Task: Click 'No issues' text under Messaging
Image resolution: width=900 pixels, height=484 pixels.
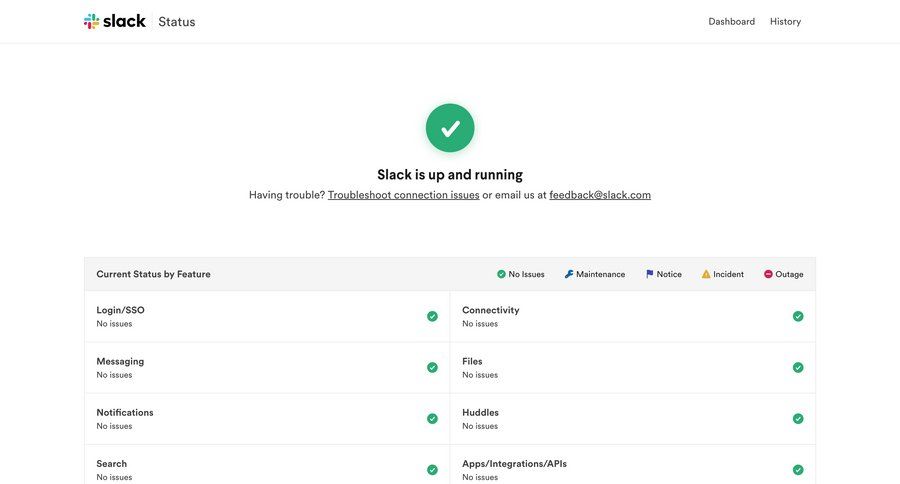Action: click(x=114, y=375)
